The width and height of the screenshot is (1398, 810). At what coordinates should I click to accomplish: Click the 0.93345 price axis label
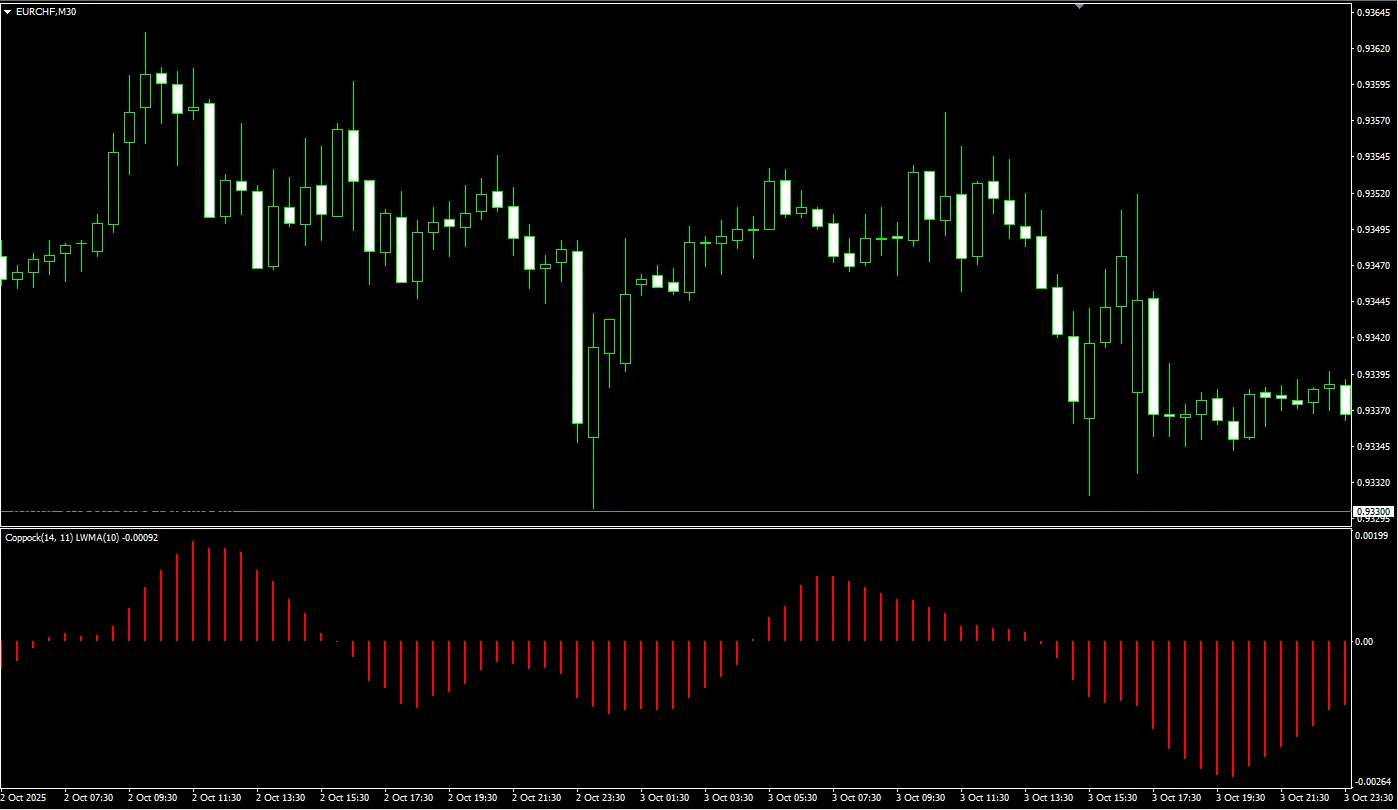click(x=1374, y=446)
